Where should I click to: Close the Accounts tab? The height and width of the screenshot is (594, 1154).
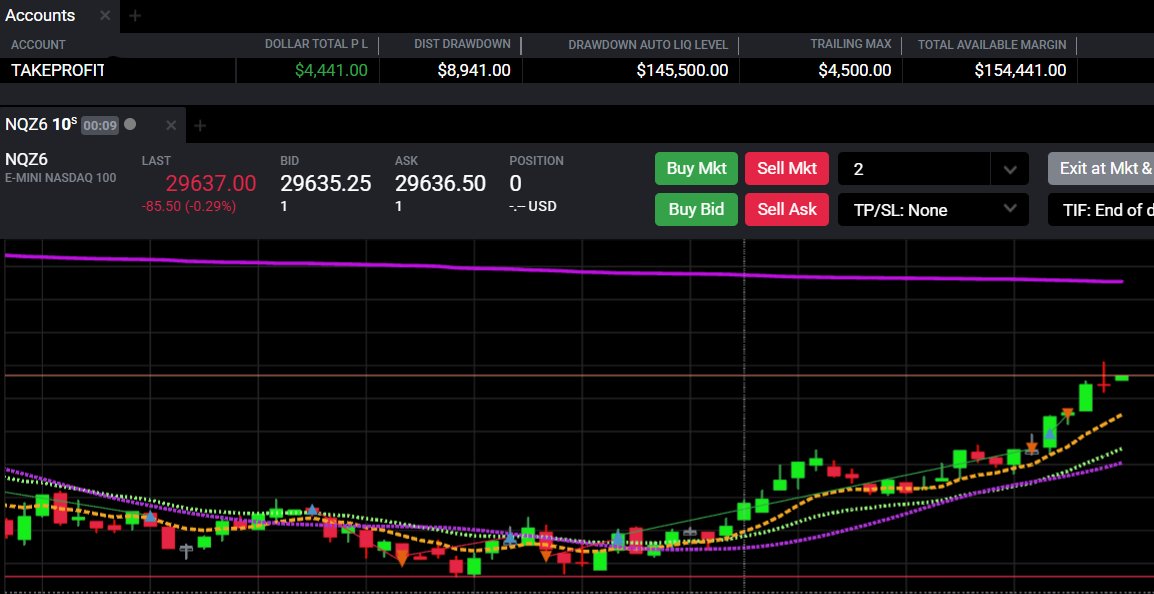pos(105,15)
